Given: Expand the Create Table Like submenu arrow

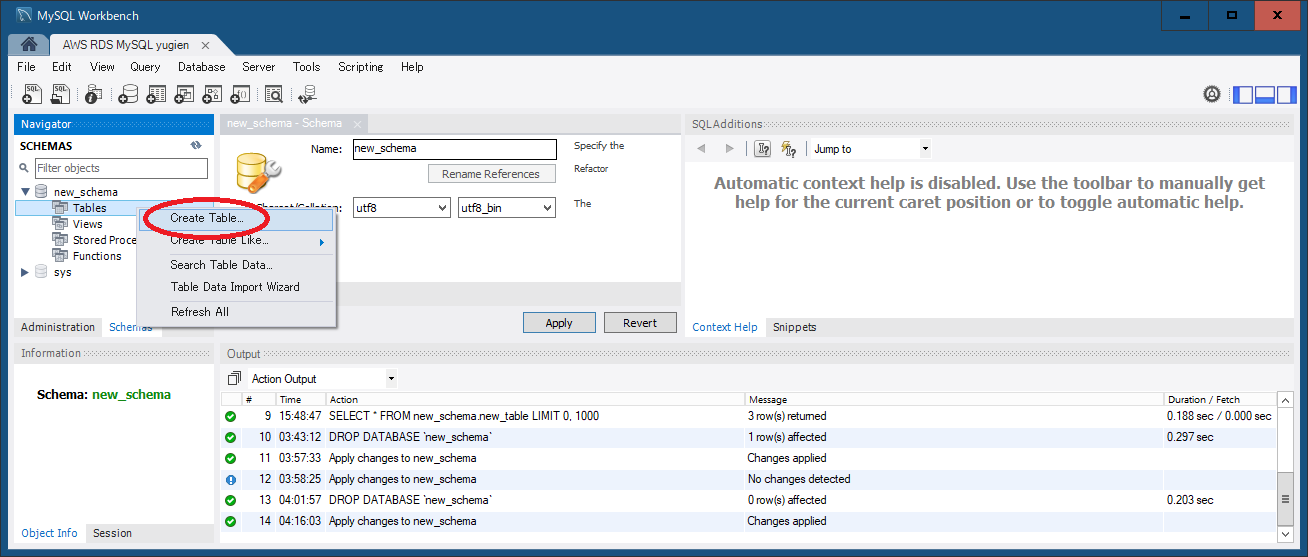Looking at the screenshot, I should point(322,242).
